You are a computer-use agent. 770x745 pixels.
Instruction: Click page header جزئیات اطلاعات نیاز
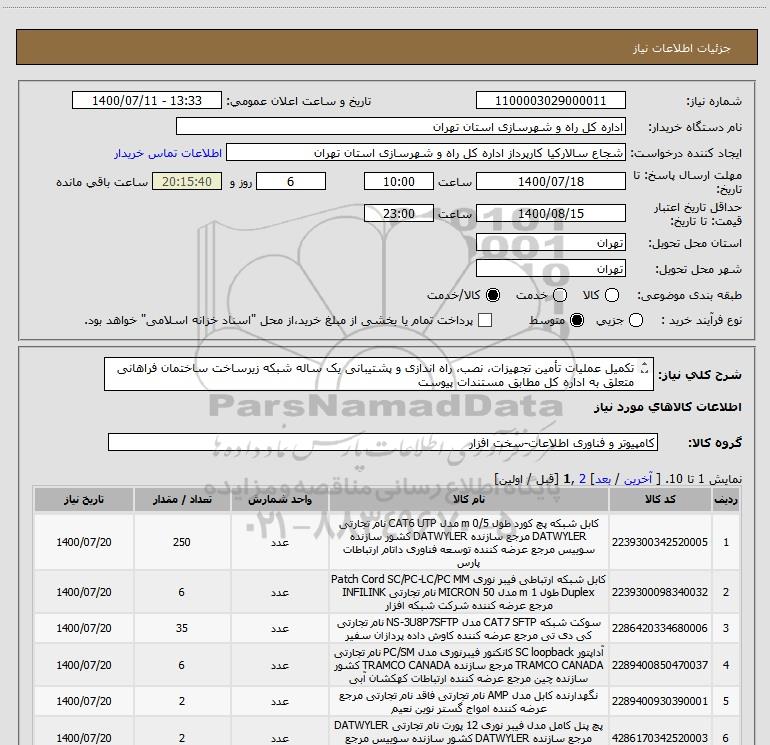point(682,48)
